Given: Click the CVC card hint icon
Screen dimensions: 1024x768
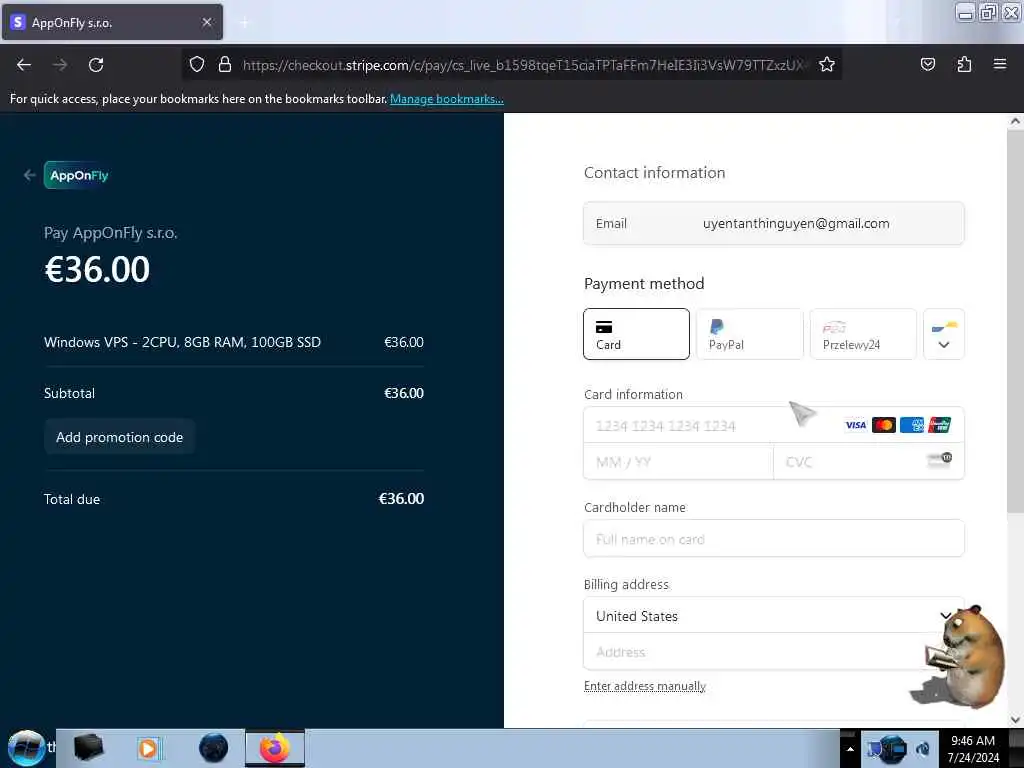Looking at the screenshot, I should 940,460.
